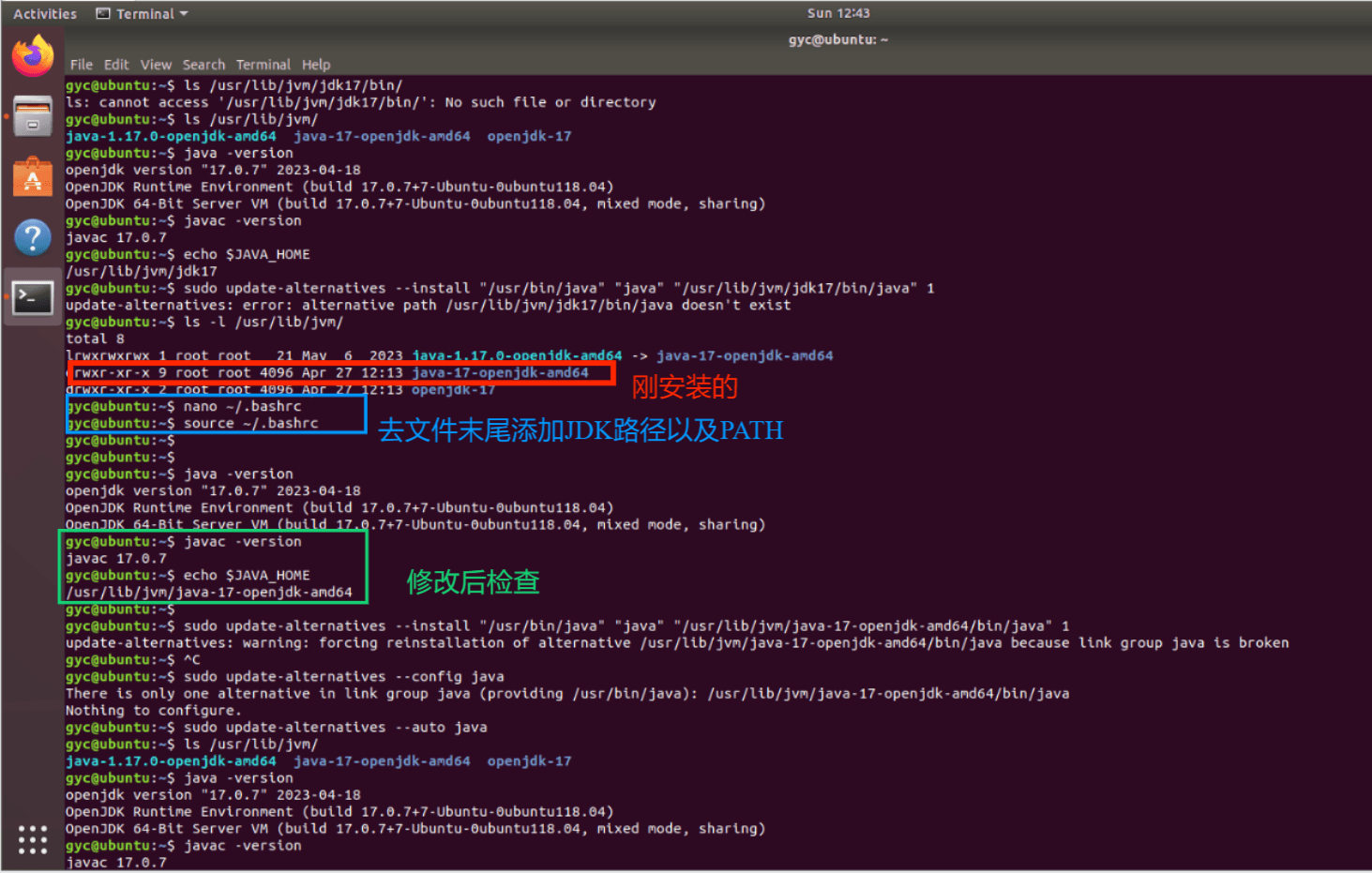Click the Activities button
Screen dimensions: 1372x873
pyautogui.click(x=44, y=13)
